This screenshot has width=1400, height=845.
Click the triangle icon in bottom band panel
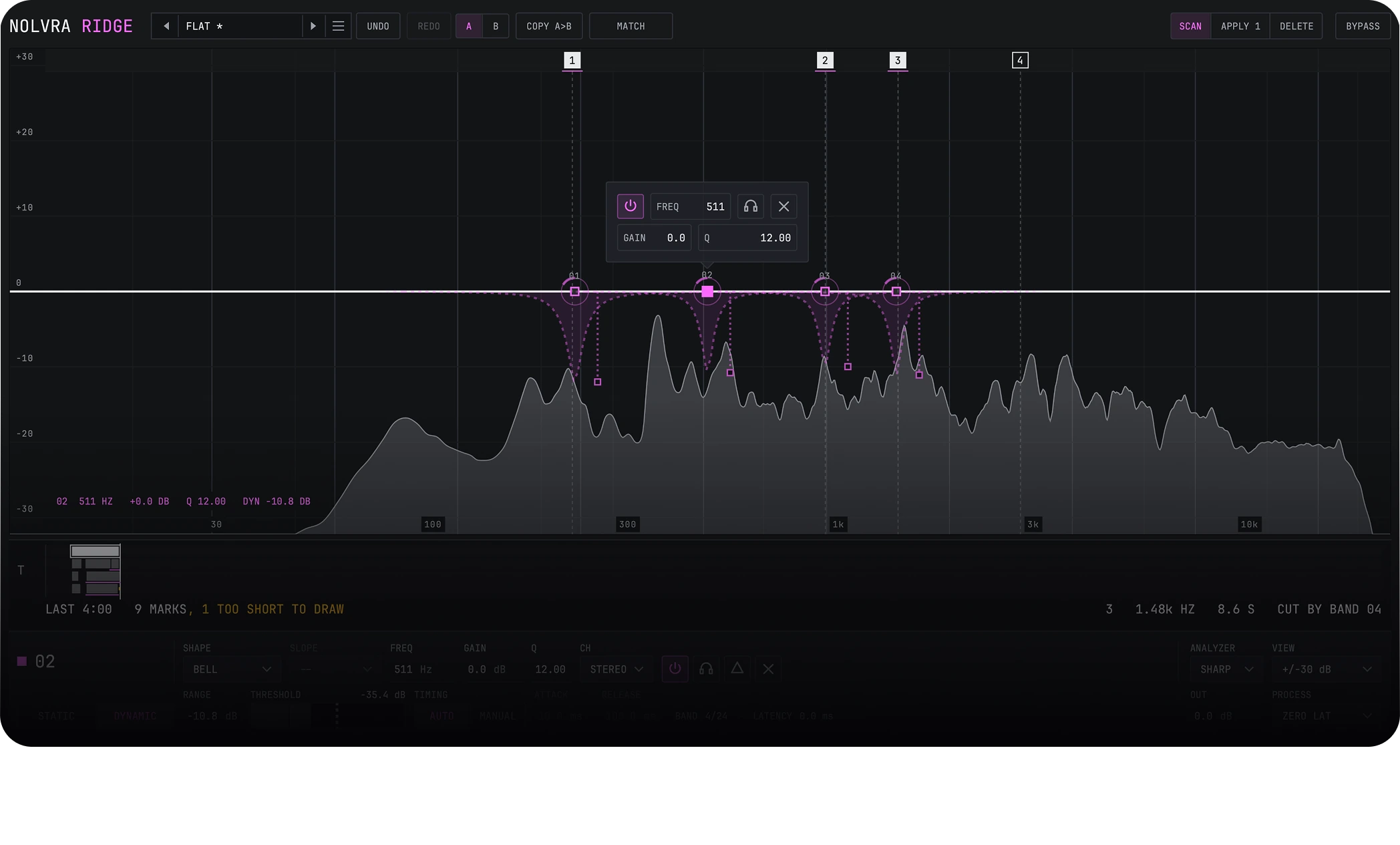737,668
